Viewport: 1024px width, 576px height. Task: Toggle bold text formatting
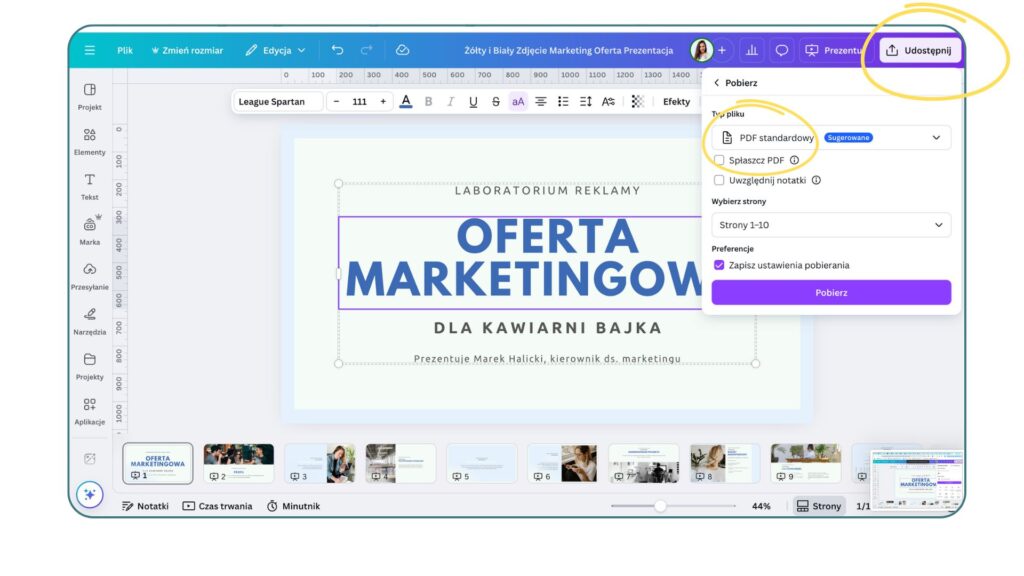pyautogui.click(x=428, y=101)
